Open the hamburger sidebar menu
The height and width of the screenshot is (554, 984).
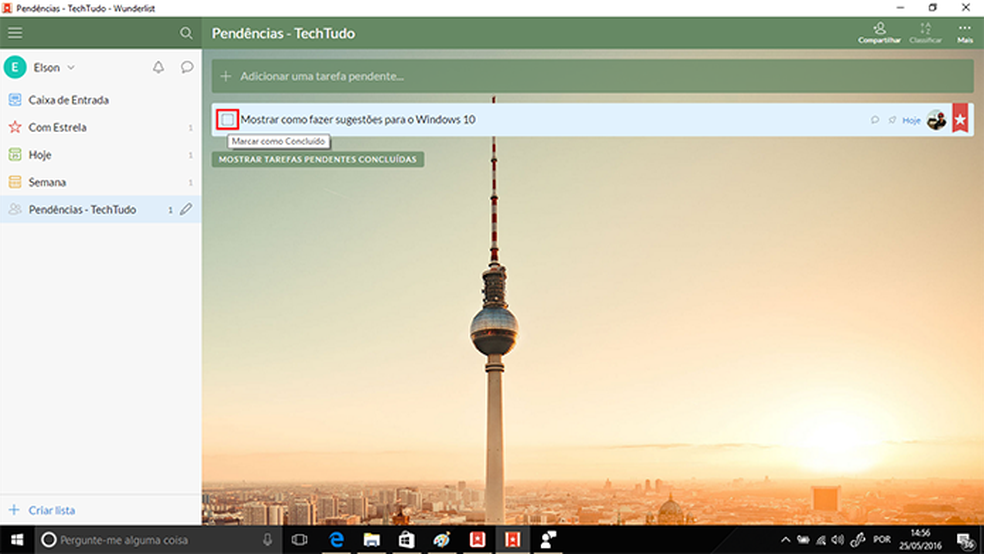point(15,33)
